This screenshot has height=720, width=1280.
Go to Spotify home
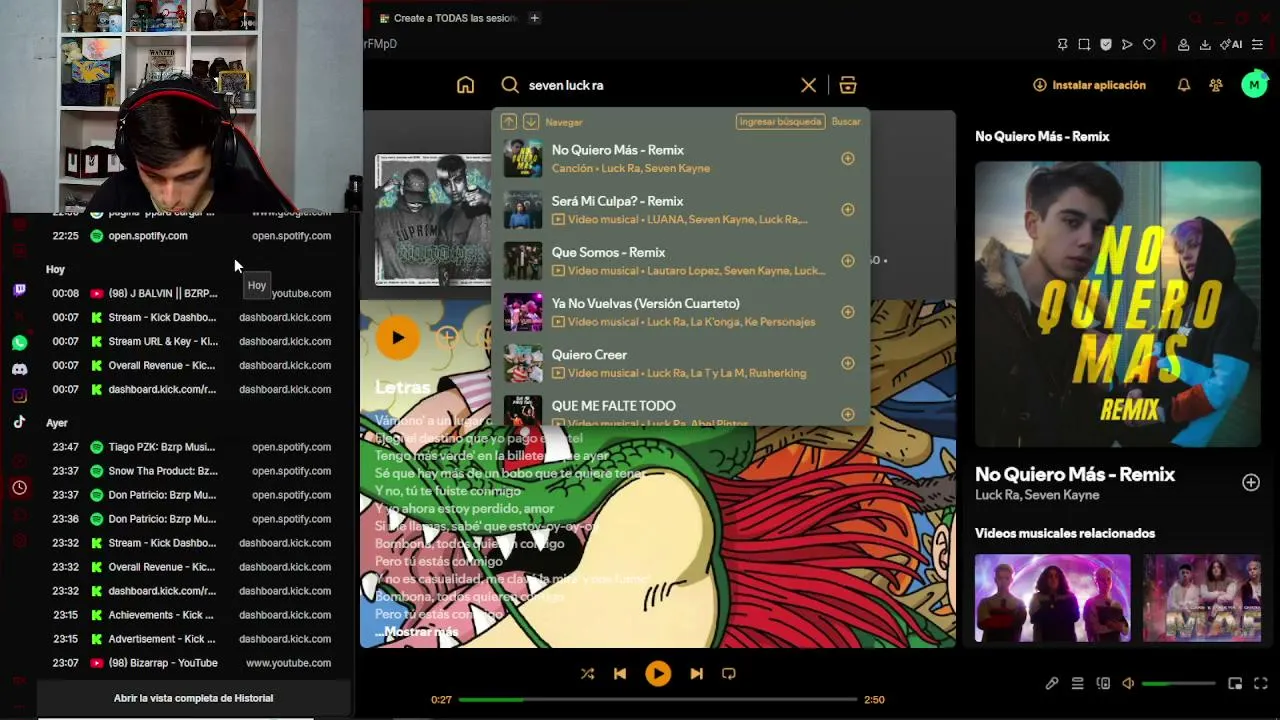point(465,85)
